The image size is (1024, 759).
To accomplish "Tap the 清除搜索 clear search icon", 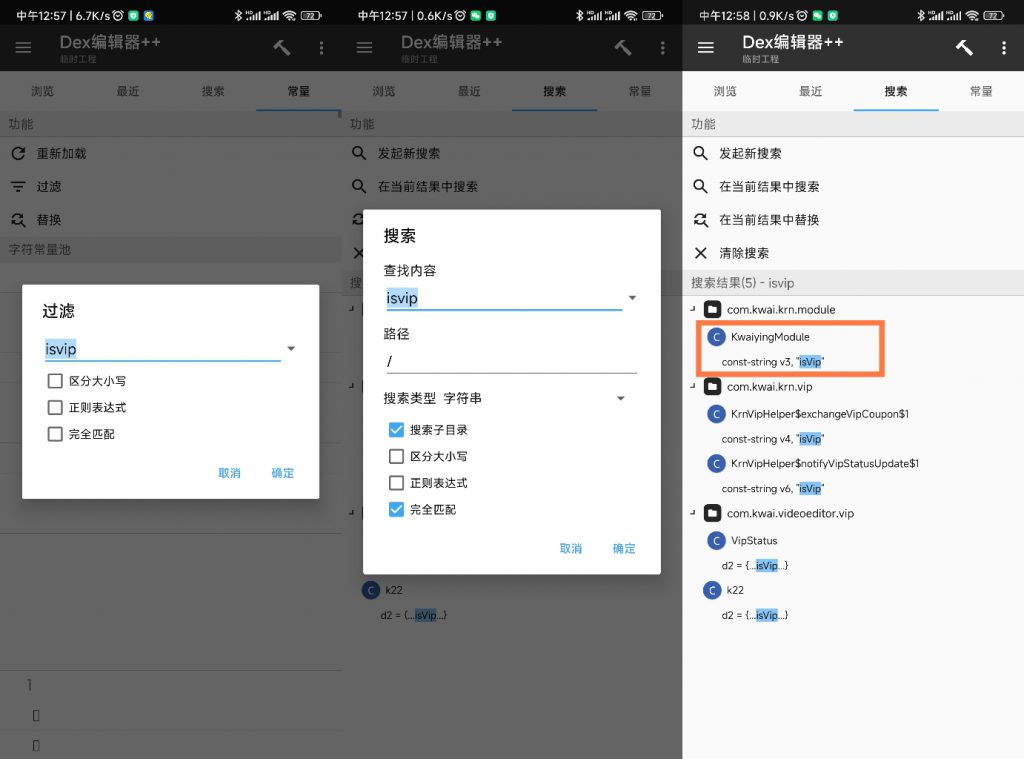I will (698, 252).
